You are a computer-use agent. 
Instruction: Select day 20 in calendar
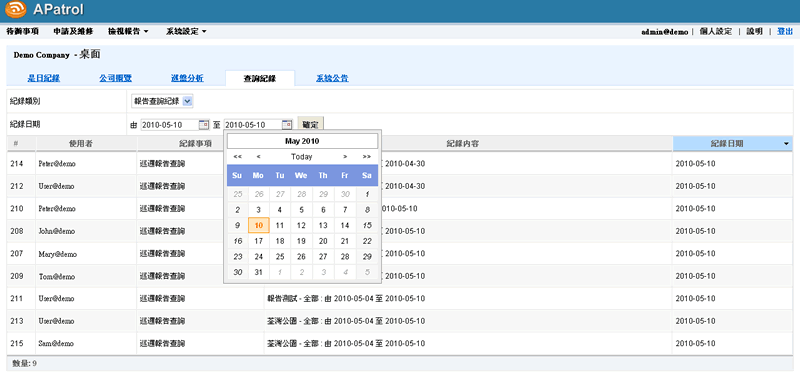323,241
